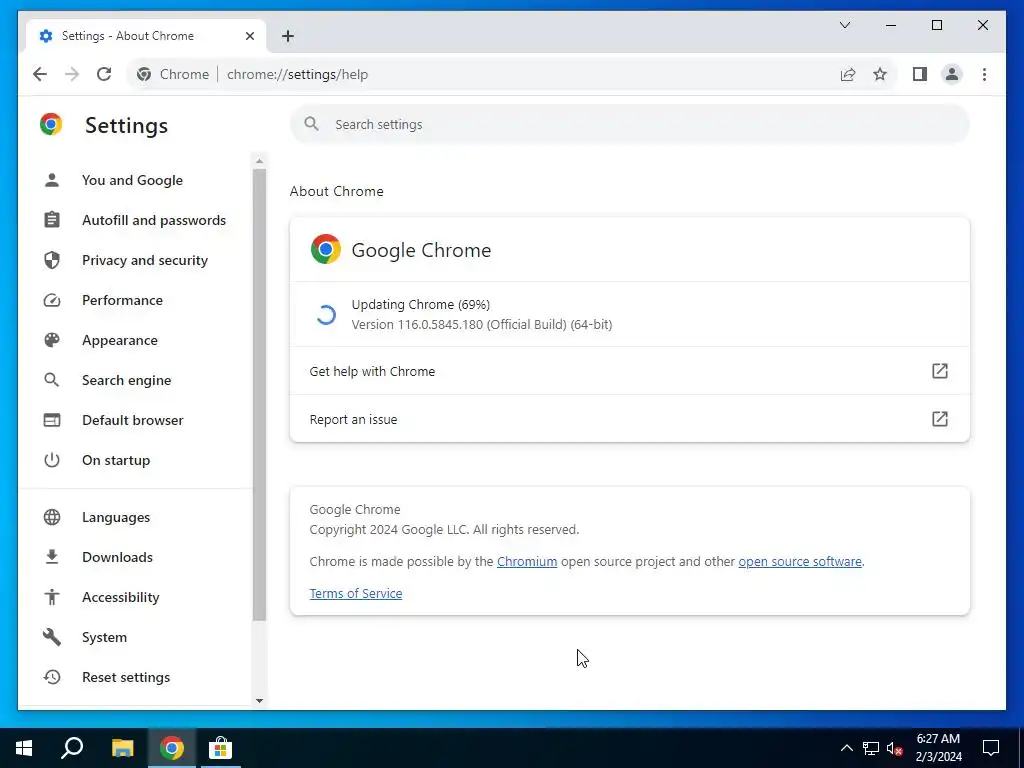Open Autofill and passwords section
Viewport: 1024px width, 768px height.
[x=153, y=220]
